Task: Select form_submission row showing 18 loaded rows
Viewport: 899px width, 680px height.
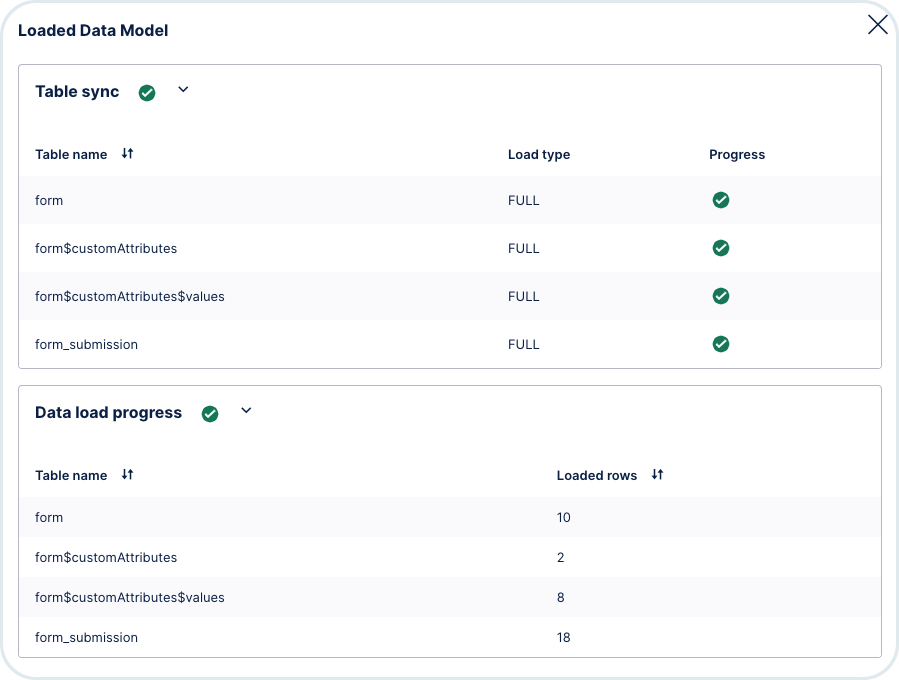Action: pos(450,637)
